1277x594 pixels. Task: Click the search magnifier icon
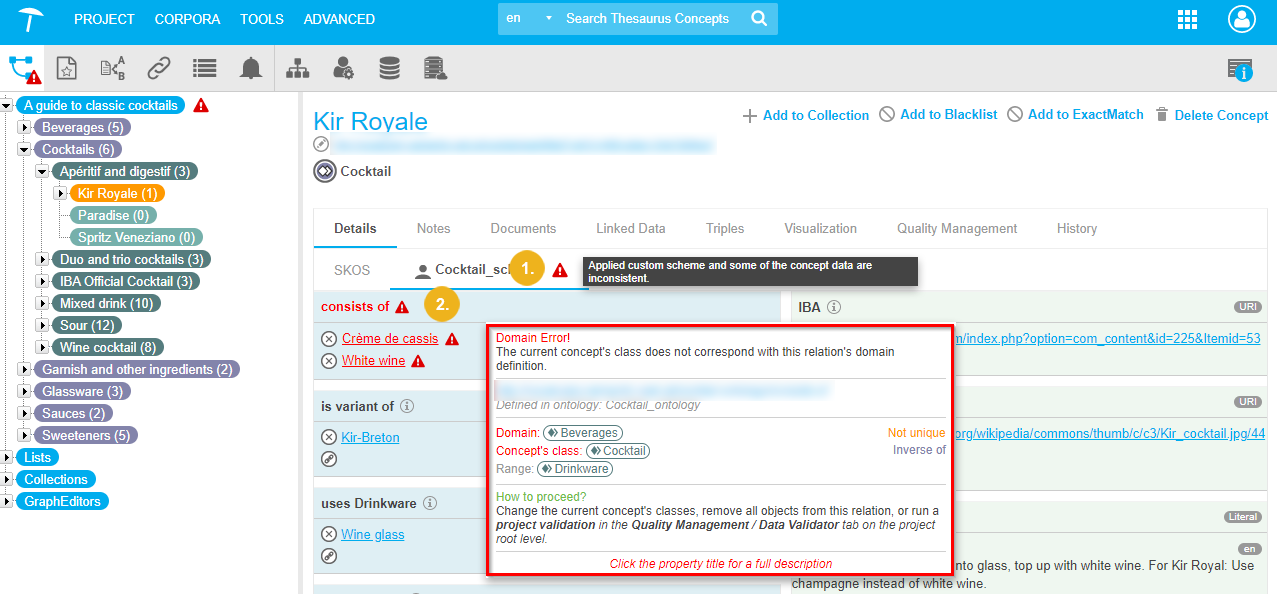[x=759, y=19]
